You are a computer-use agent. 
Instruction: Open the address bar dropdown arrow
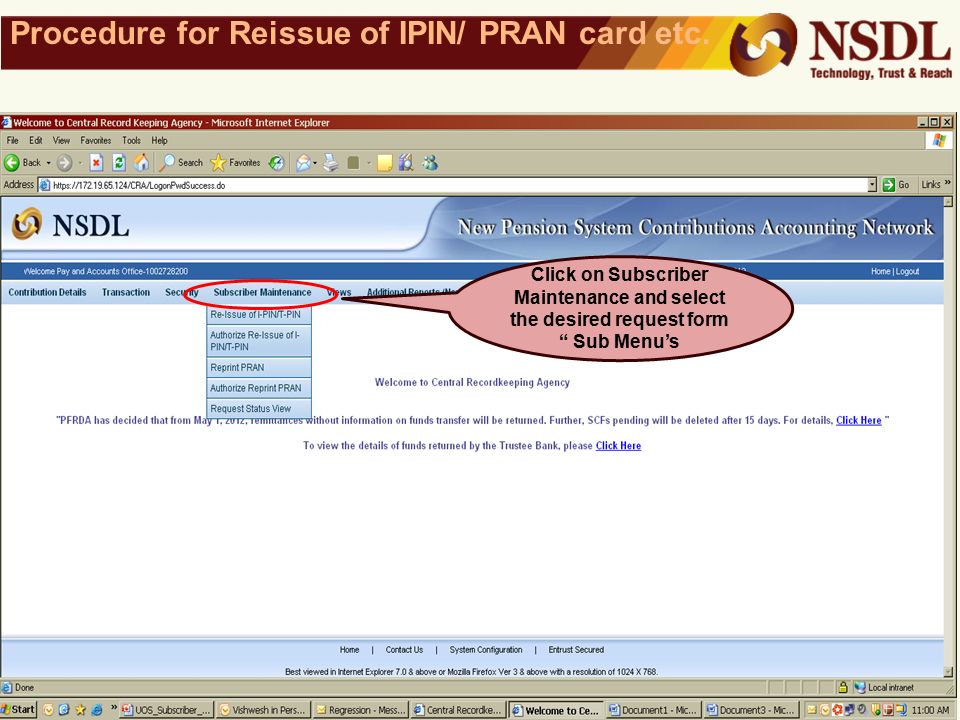(872, 185)
